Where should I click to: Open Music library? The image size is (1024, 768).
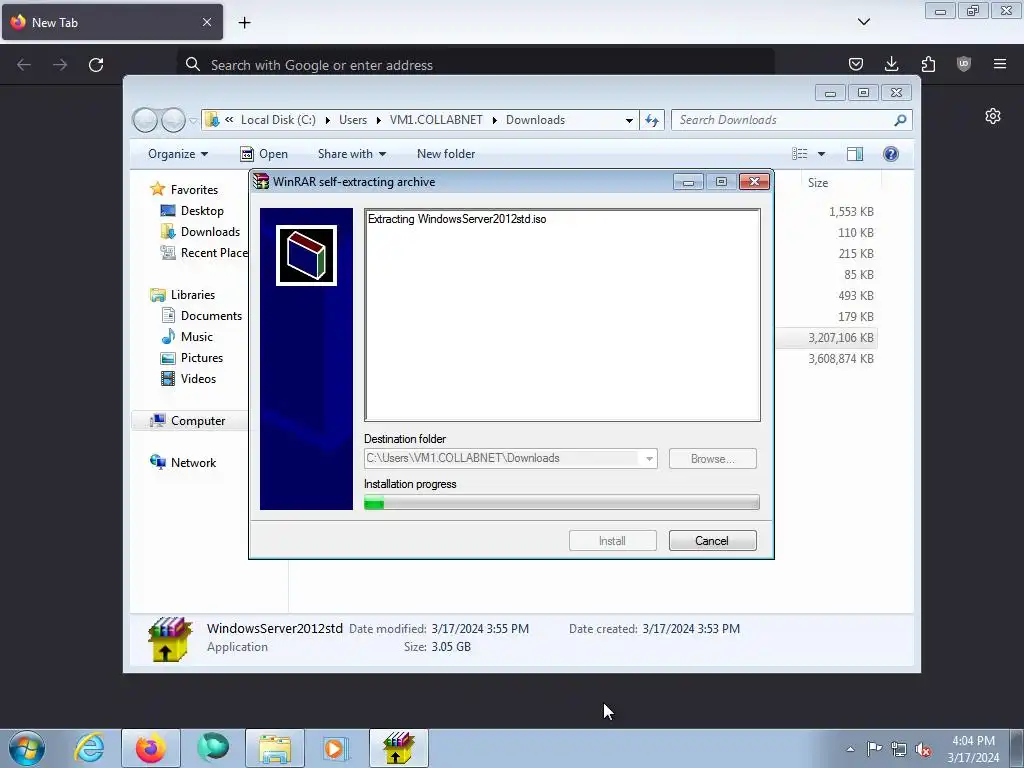[197, 337]
